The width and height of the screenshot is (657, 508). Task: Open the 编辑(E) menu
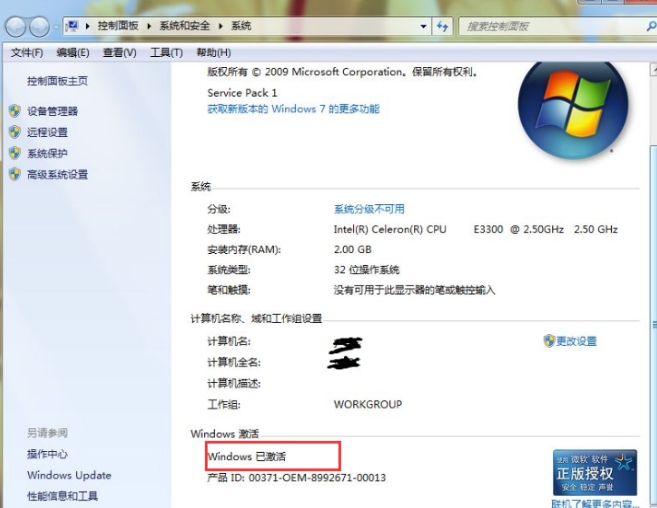click(73, 53)
